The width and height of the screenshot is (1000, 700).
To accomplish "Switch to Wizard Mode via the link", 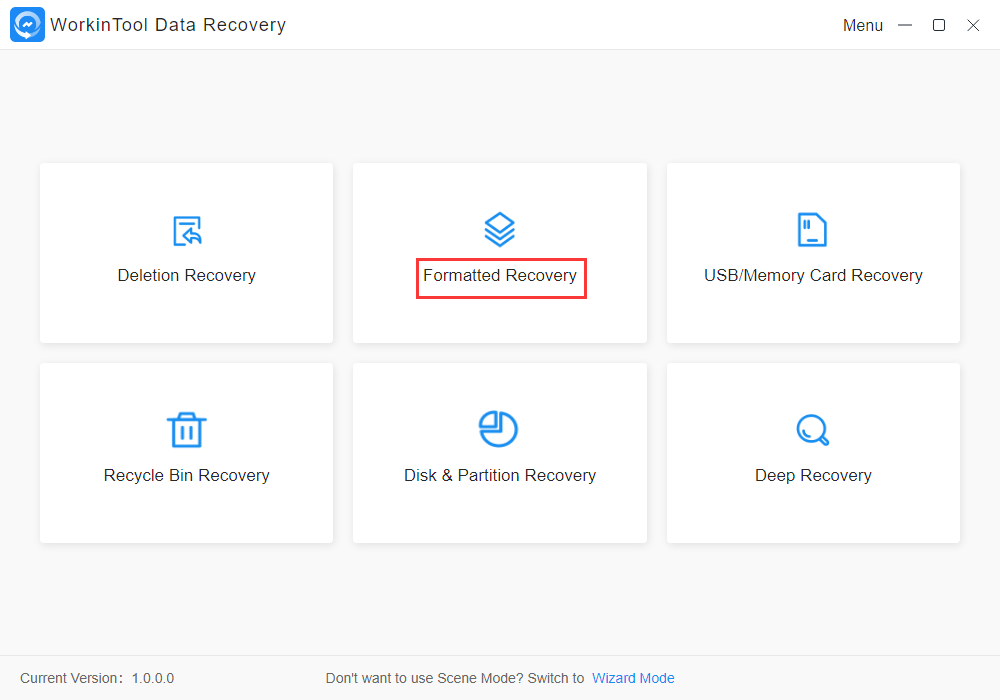I will (x=633, y=678).
